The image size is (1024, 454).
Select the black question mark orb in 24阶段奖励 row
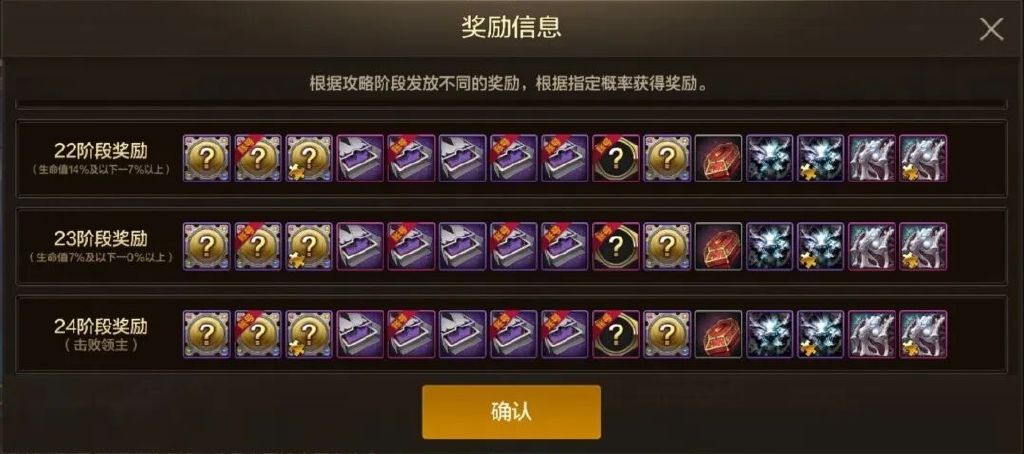[x=616, y=334]
